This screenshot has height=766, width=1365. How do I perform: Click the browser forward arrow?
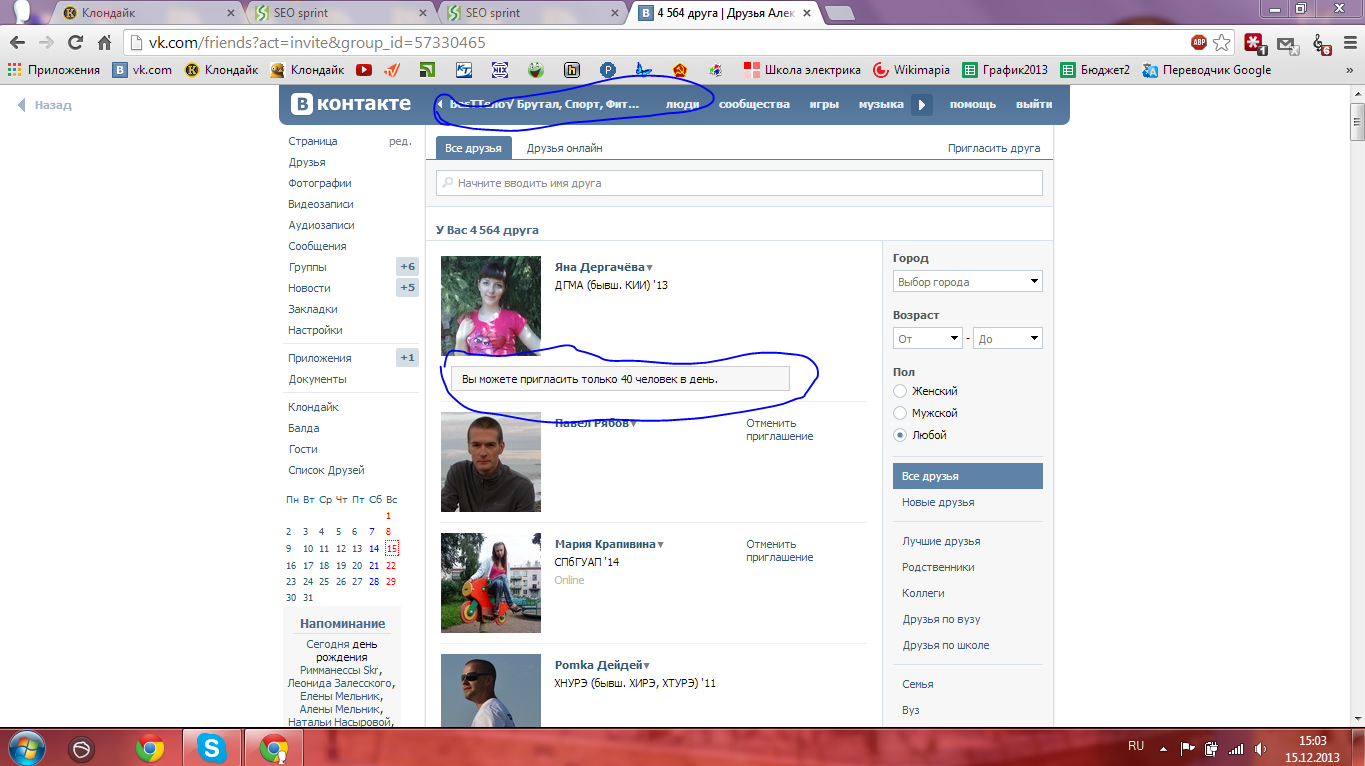(x=45, y=43)
